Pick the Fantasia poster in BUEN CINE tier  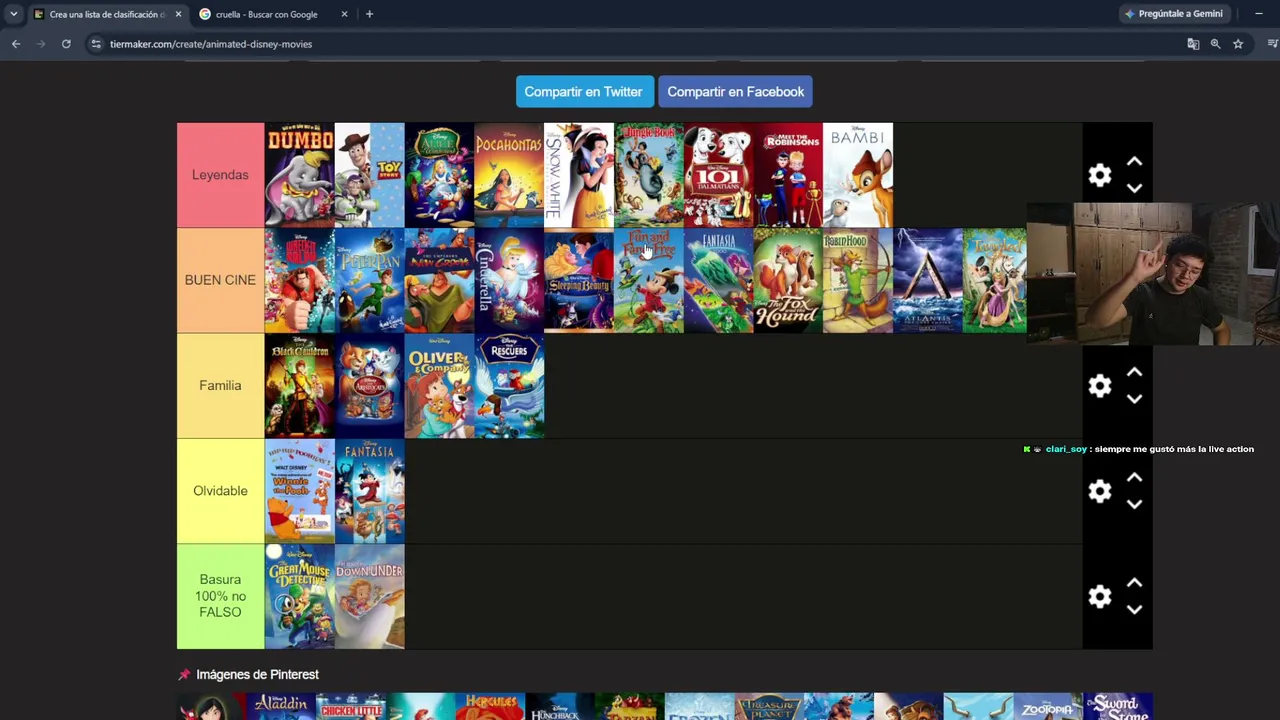(x=718, y=280)
